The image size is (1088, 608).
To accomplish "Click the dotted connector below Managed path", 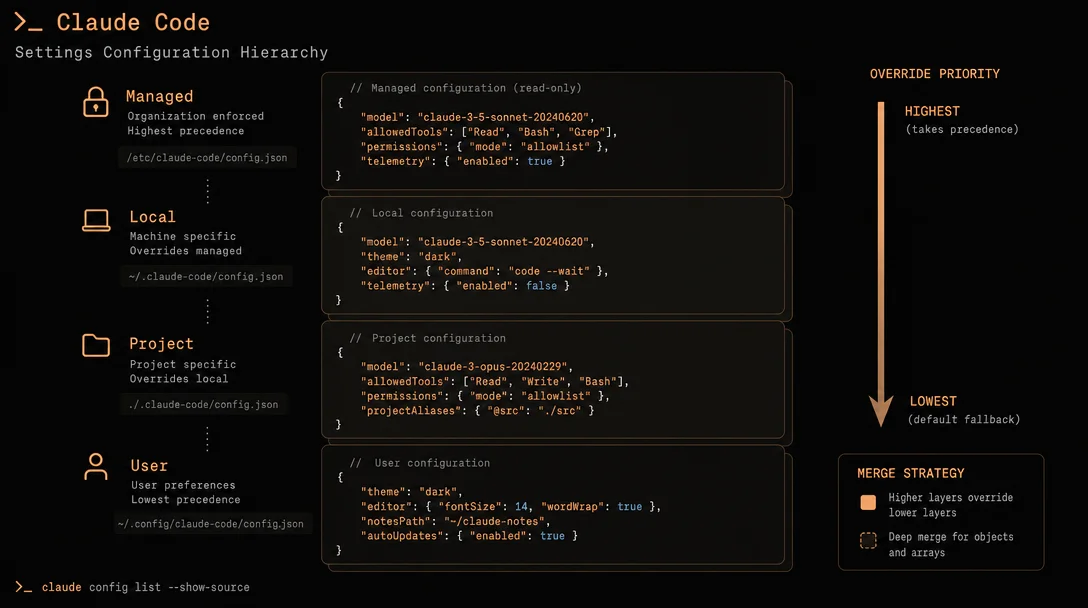I will point(207,191).
